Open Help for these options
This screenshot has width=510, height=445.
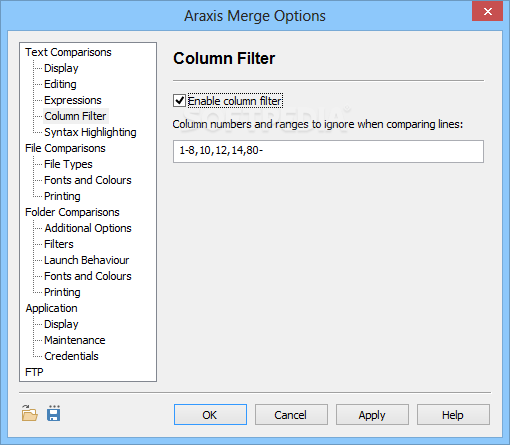click(453, 415)
